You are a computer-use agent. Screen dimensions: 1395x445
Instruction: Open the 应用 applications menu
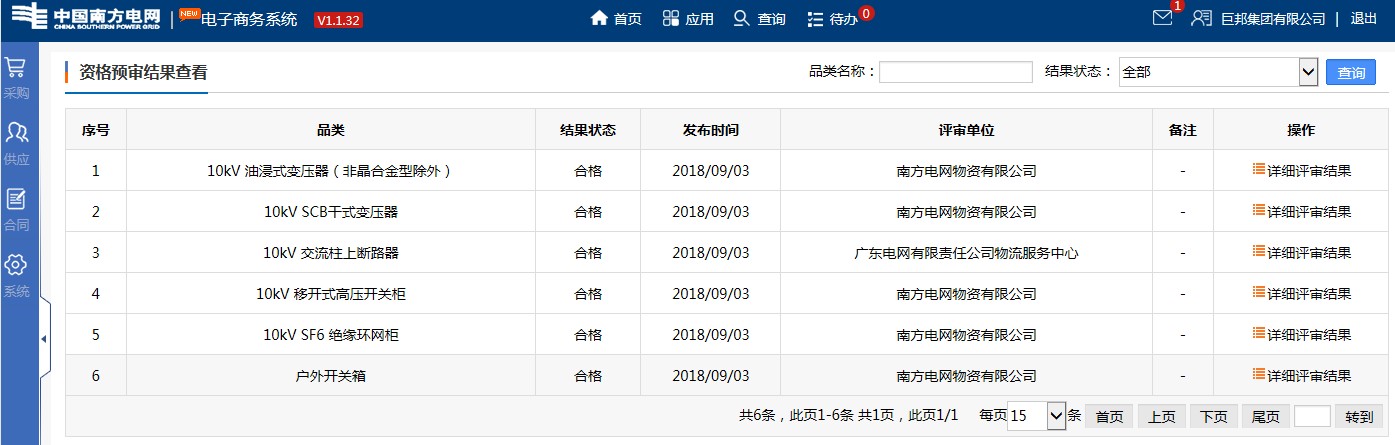pos(688,19)
